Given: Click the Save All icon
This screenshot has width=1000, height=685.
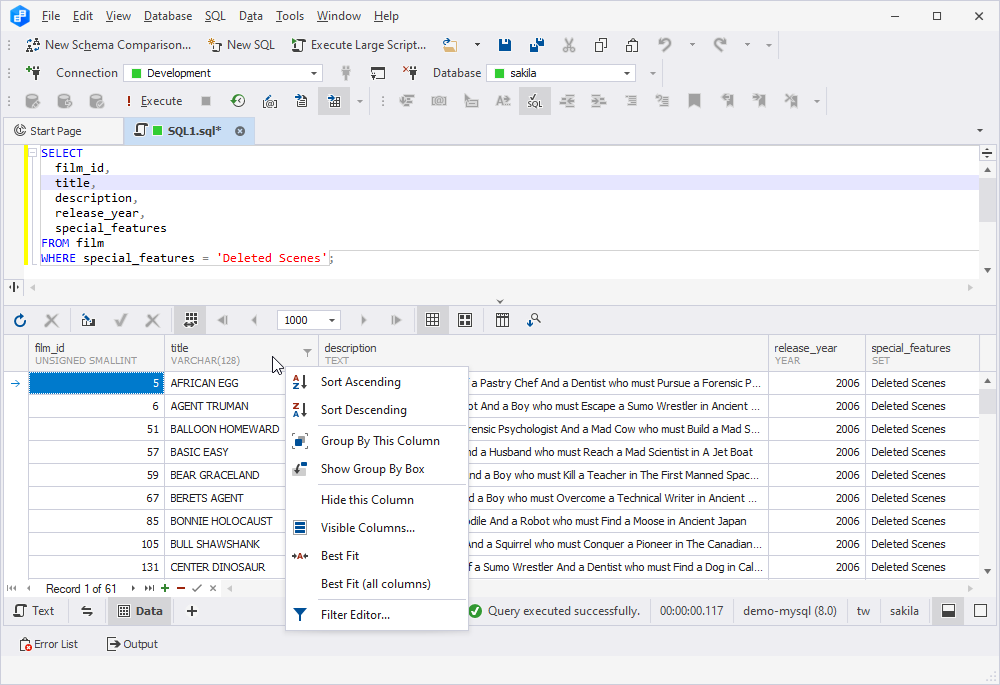Looking at the screenshot, I should click(537, 45).
